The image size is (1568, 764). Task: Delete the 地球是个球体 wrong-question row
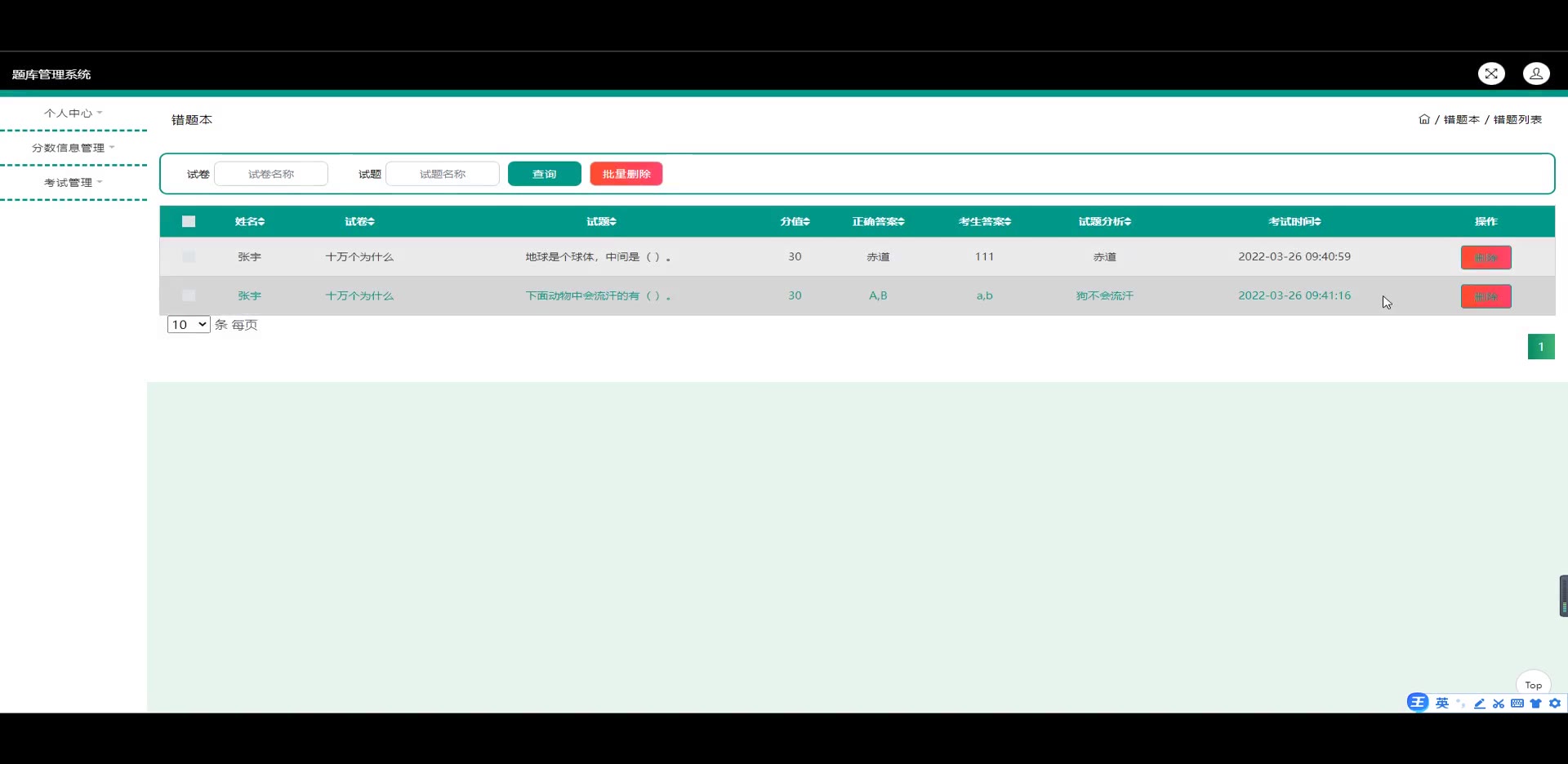click(1486, 257)
